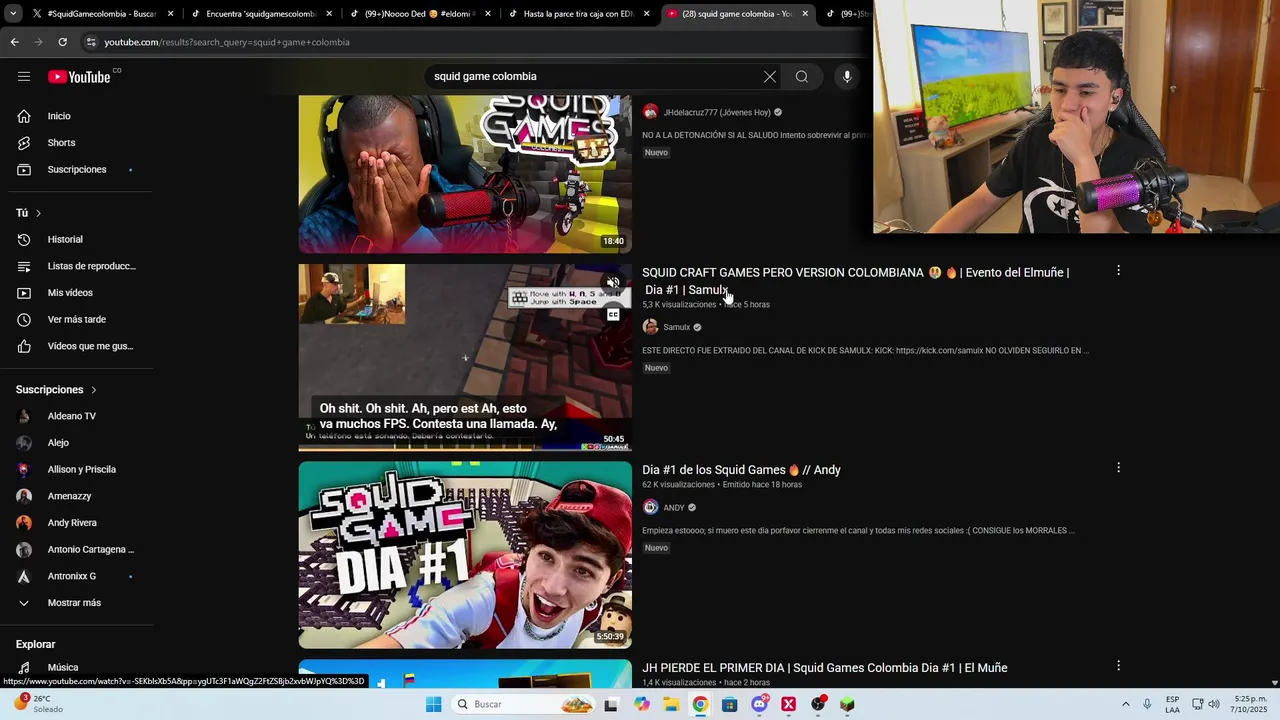Open Dia #1 de los Squid Games title
Image resolution: width=1280 pixels, height=720 pixels.
pyautogui.click(x=741, y=470)
